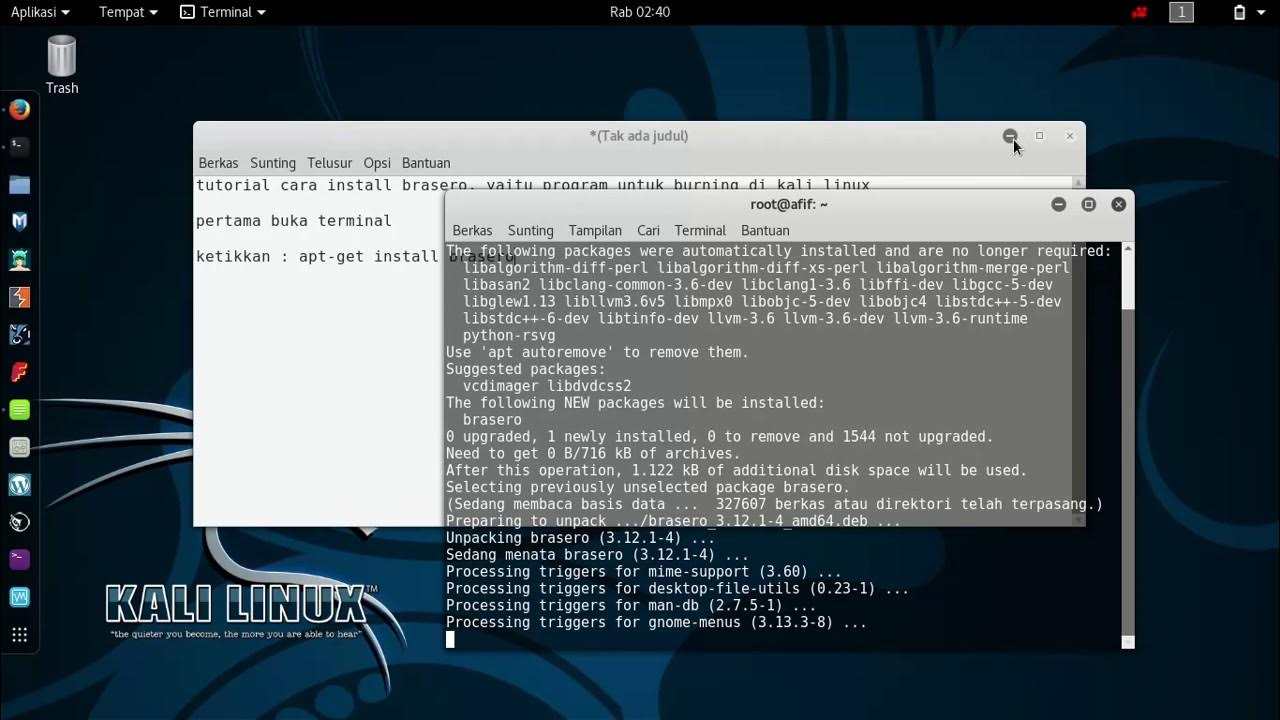Open Telusur menu in text editor

[x=330, y=163]
